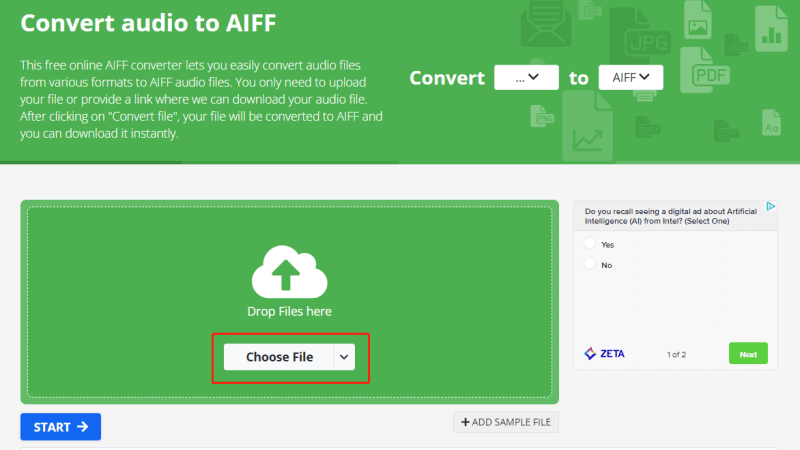This screenshot has width=800, height=450.
Task: Click the Convert audio to AIFF heading
Action: click(x=148, y=23)
